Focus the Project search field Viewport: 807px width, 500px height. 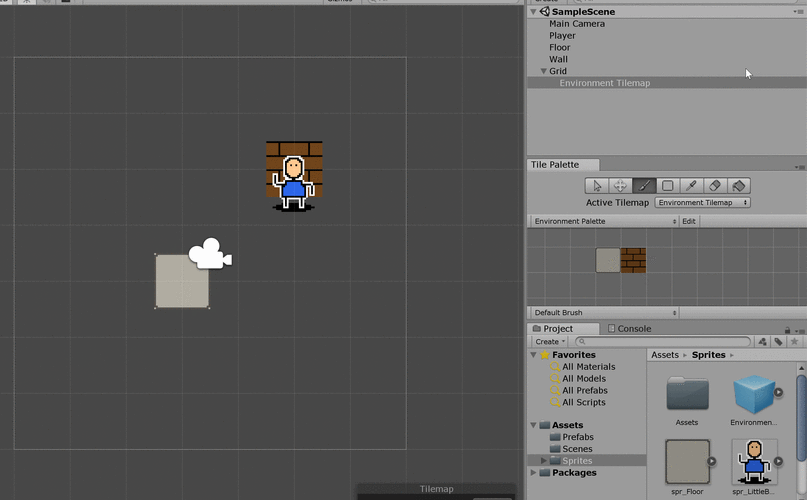[x=663, y=341]
